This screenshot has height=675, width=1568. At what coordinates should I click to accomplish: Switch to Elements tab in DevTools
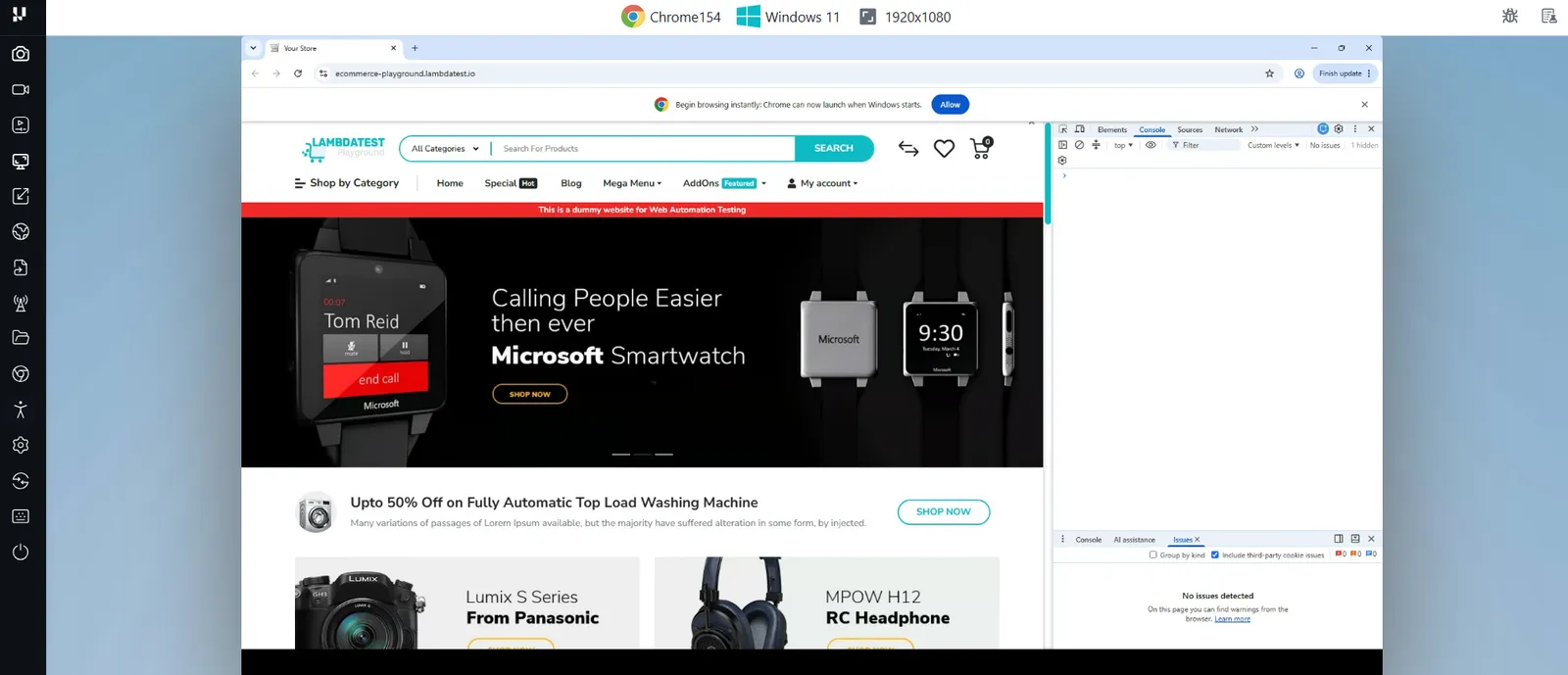coord(1112,129)
